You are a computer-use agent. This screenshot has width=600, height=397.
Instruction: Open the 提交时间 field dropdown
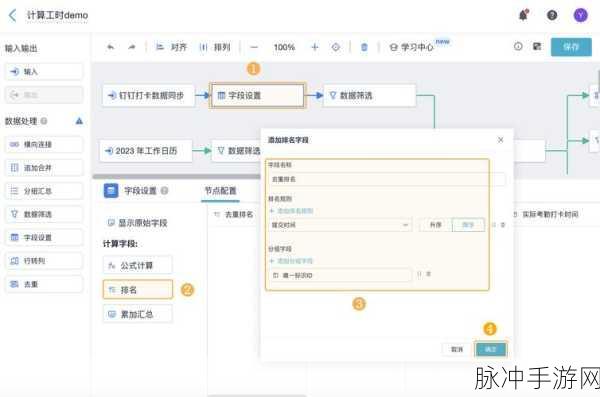click(340, 225)
